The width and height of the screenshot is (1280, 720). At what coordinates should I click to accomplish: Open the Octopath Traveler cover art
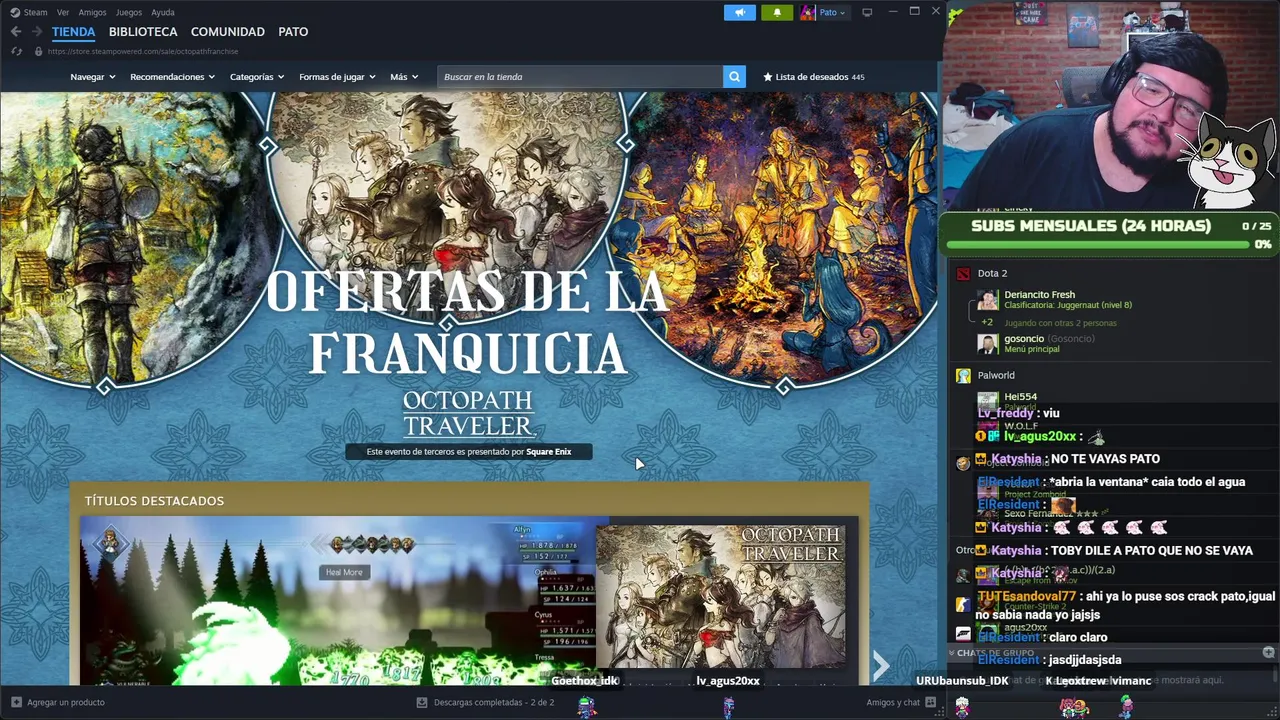720,597
